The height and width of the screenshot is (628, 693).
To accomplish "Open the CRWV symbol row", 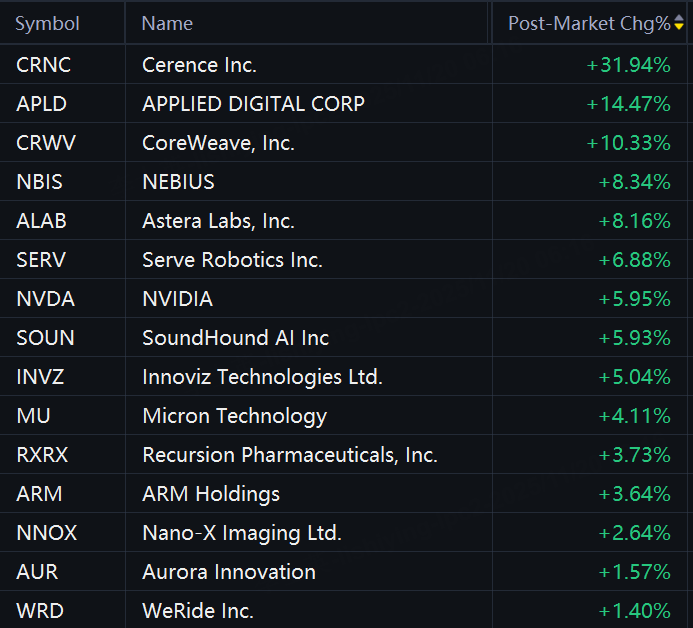I will click(x=46, y=143).
